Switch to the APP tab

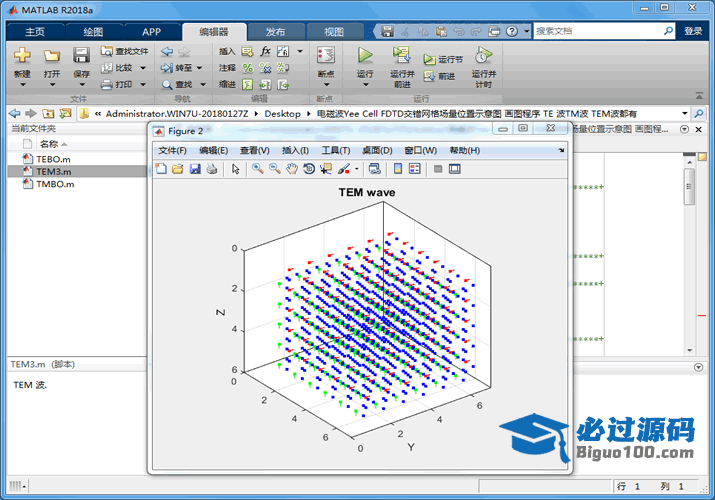point(151,32)
